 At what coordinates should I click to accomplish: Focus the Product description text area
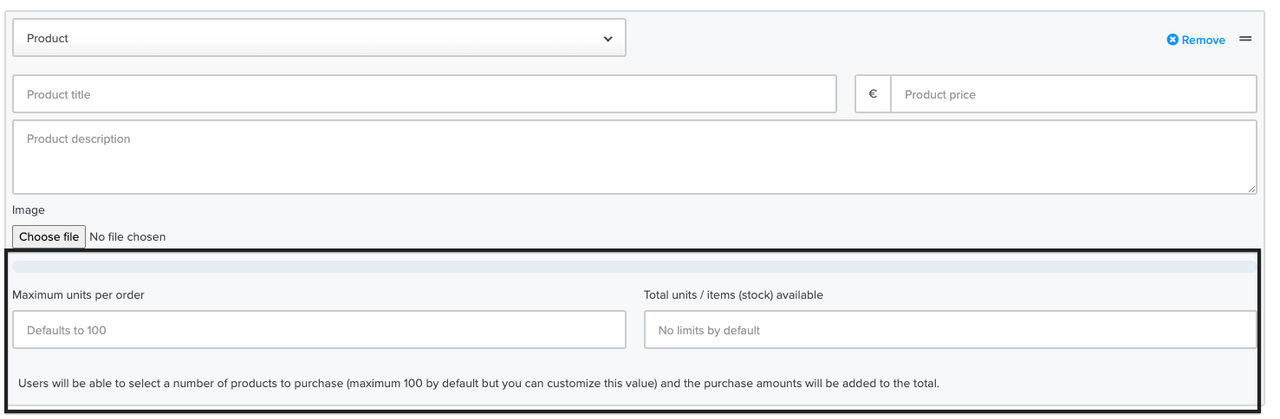[x=634, y=157]
